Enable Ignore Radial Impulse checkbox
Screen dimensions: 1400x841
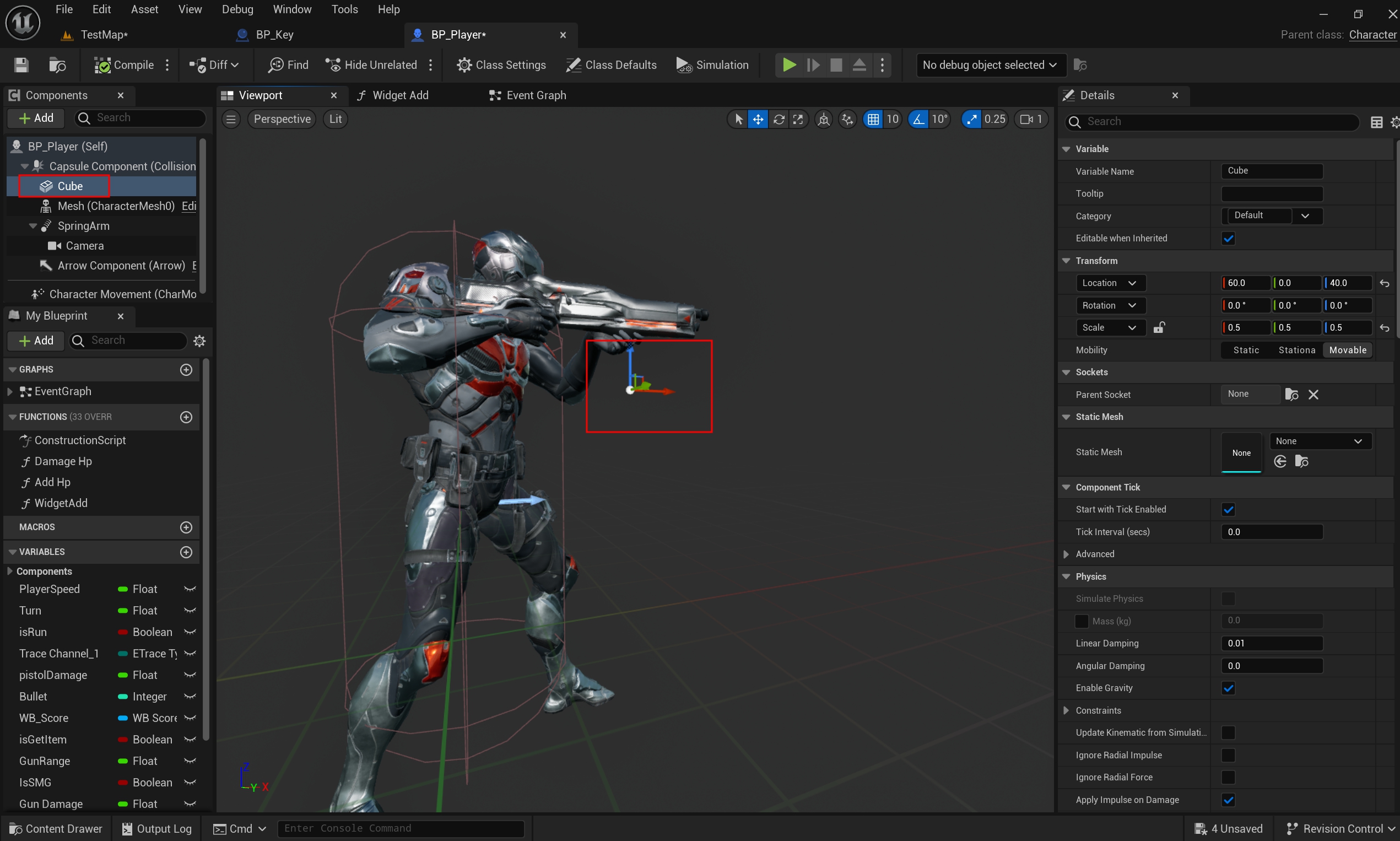click(1228, 755)
